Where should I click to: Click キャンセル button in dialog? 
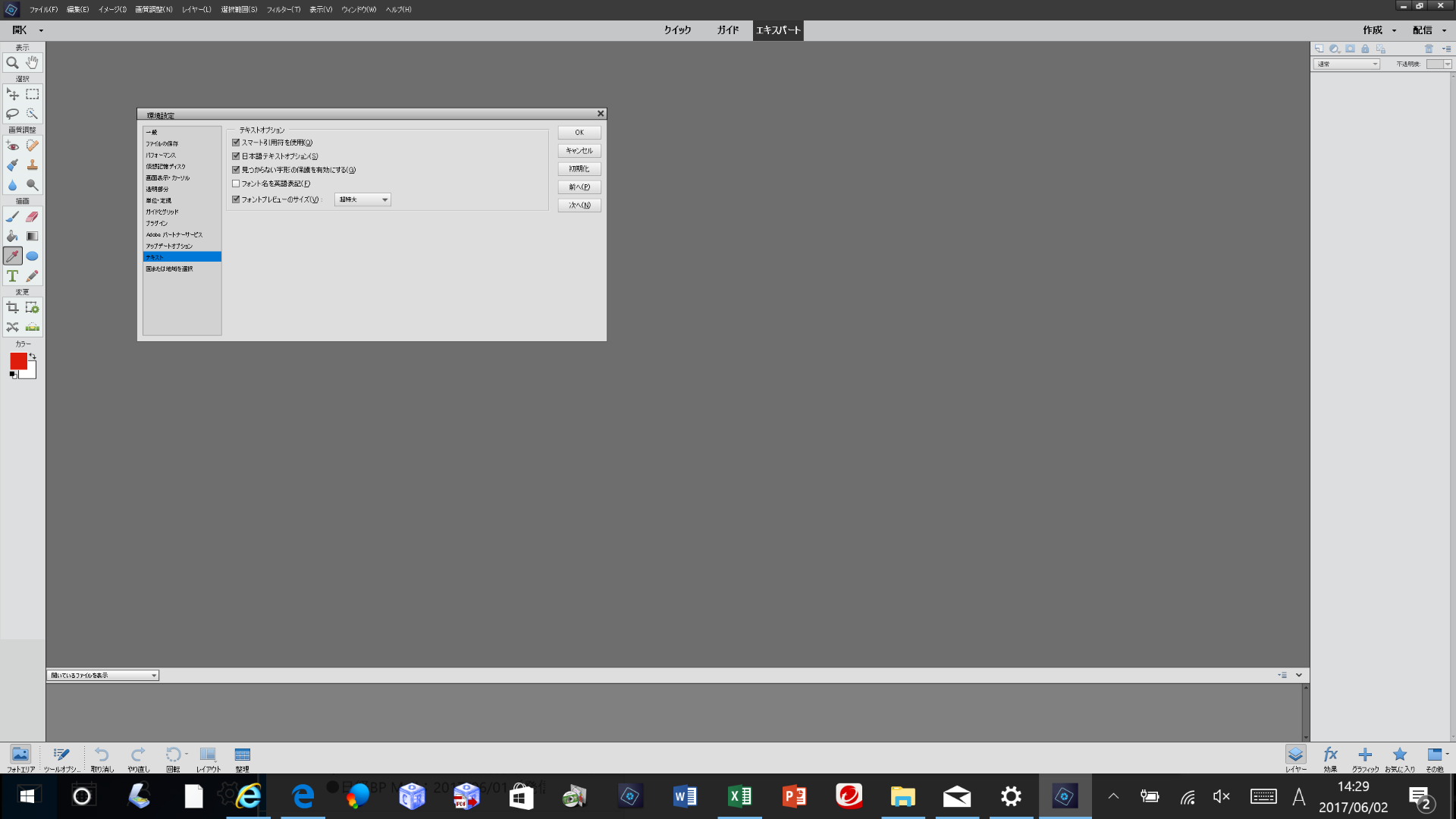579,151
